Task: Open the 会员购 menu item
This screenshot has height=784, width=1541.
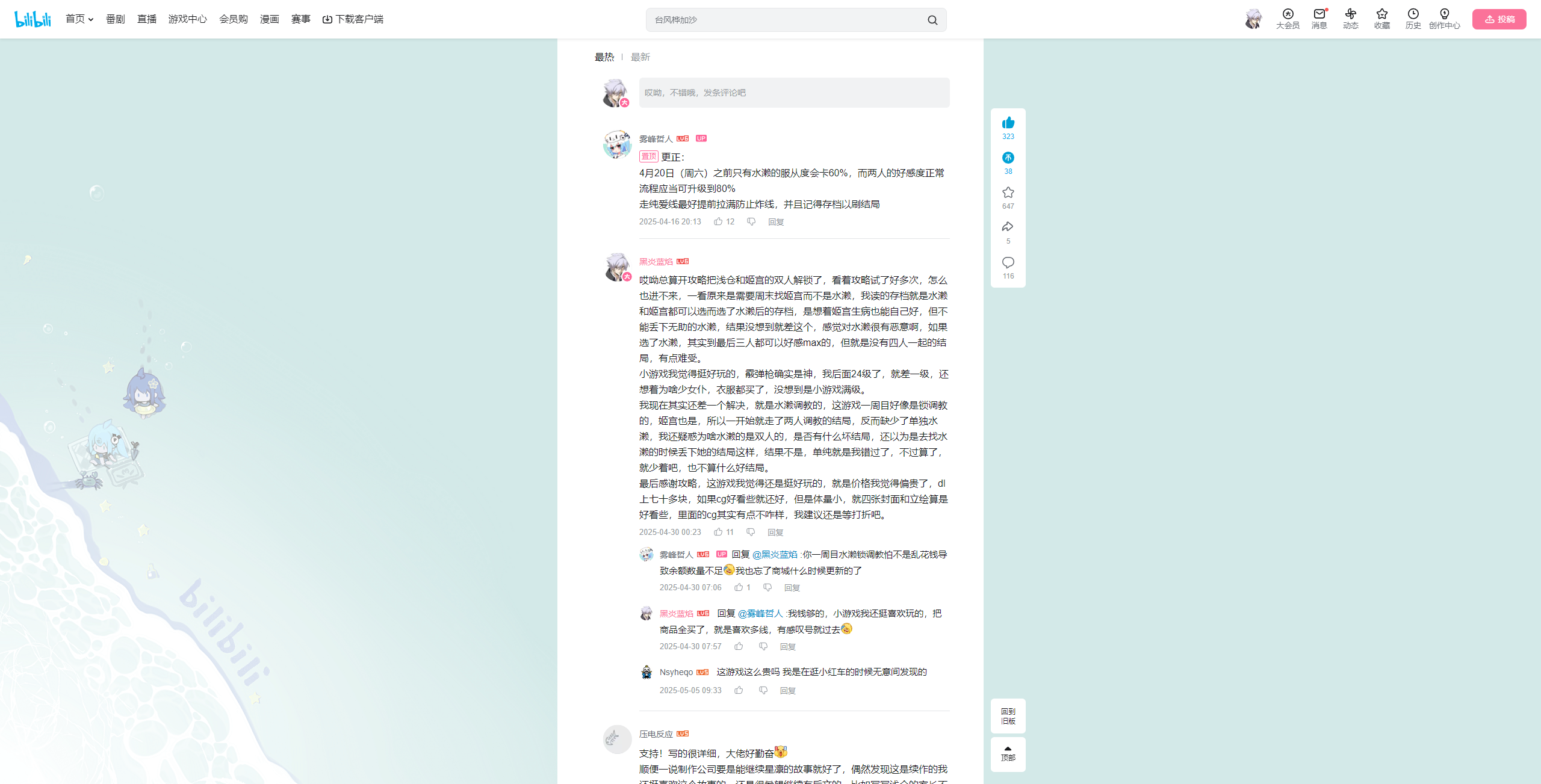Action: click(234, 19)
